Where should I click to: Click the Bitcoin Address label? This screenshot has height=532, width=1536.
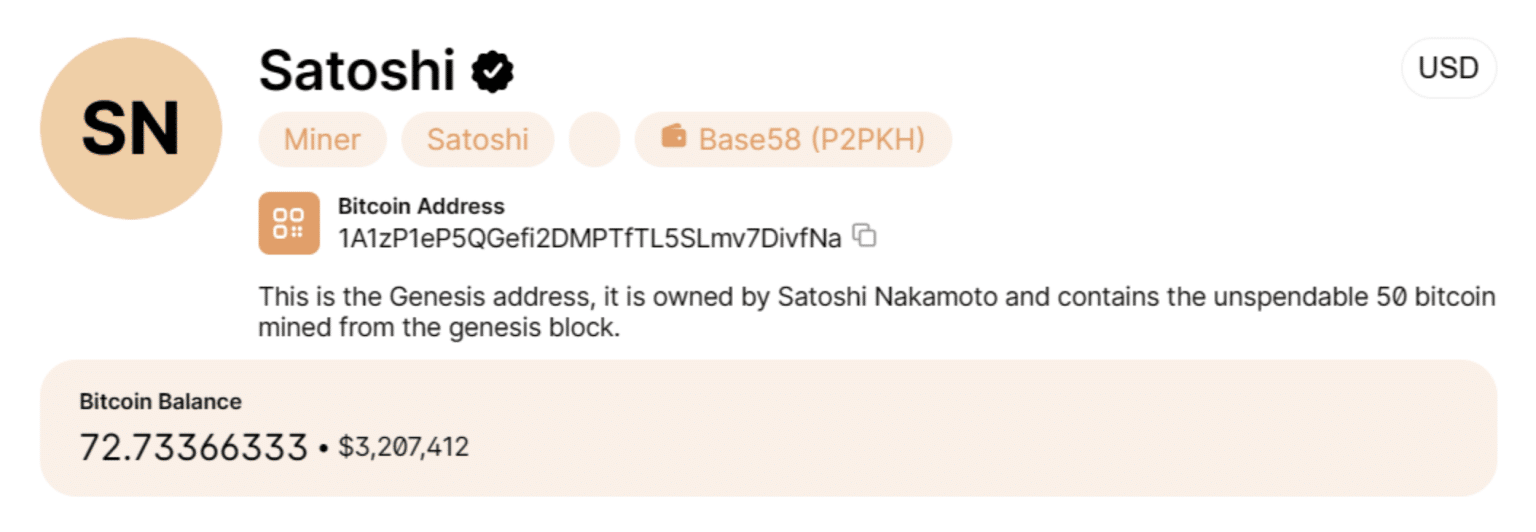(421, 207)
